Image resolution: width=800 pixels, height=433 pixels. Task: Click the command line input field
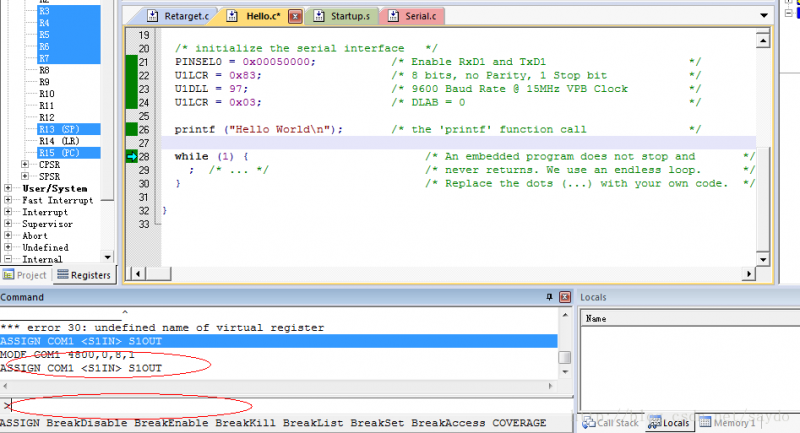pyautogui.click(x=280, y=405)
